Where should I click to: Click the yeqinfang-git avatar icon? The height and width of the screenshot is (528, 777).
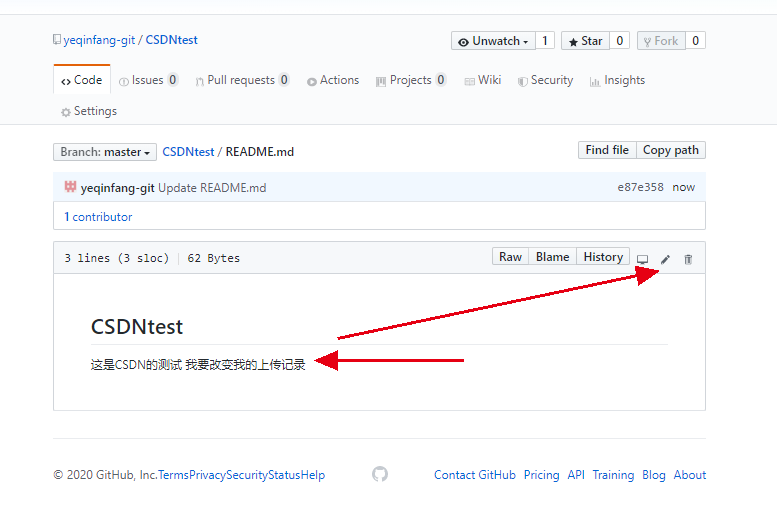click(x=70, y=187)
